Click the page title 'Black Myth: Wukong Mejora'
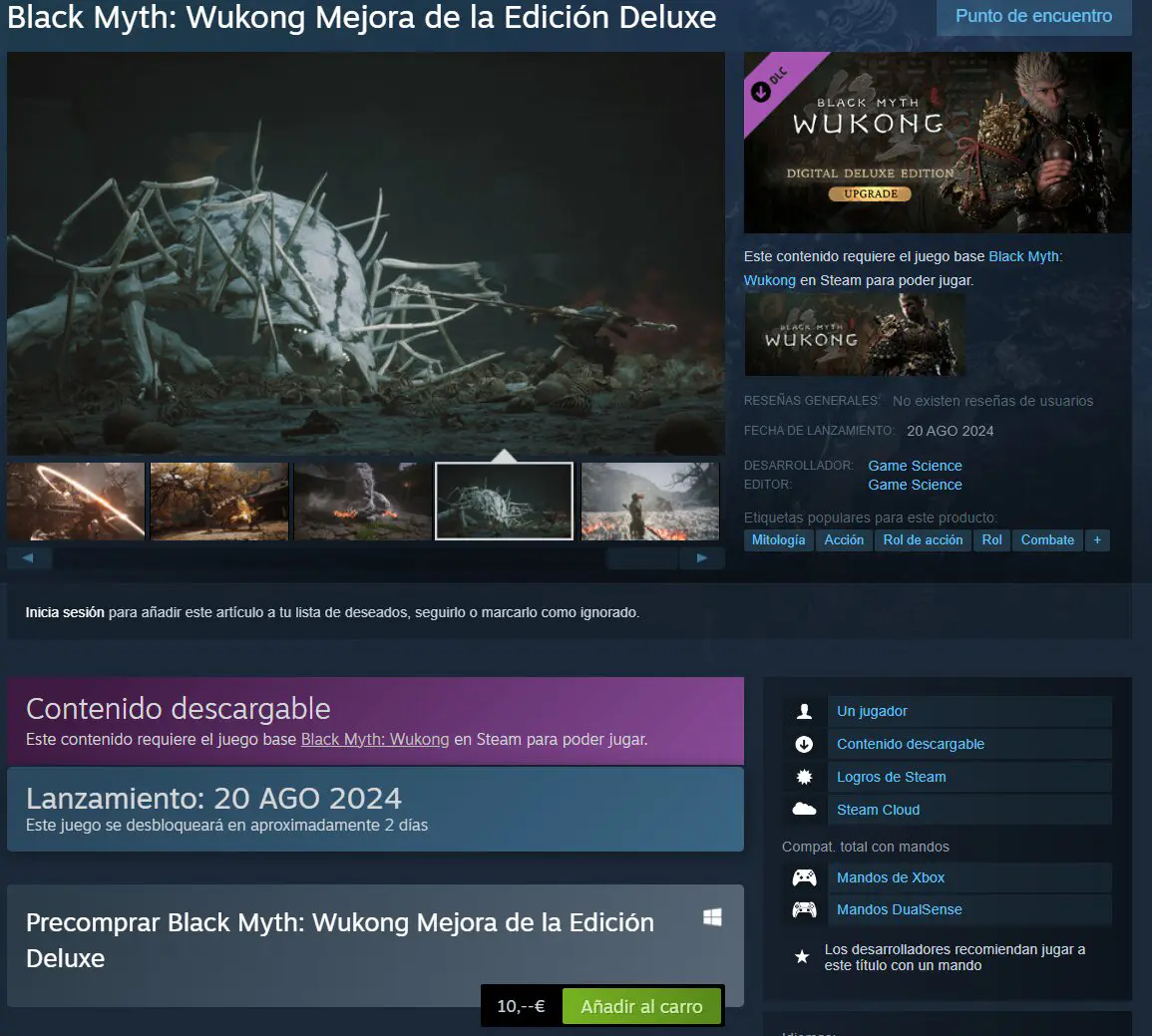The width and height of the screenshot is (1152, 1036). pyautogui.click(x=361, y=18)
